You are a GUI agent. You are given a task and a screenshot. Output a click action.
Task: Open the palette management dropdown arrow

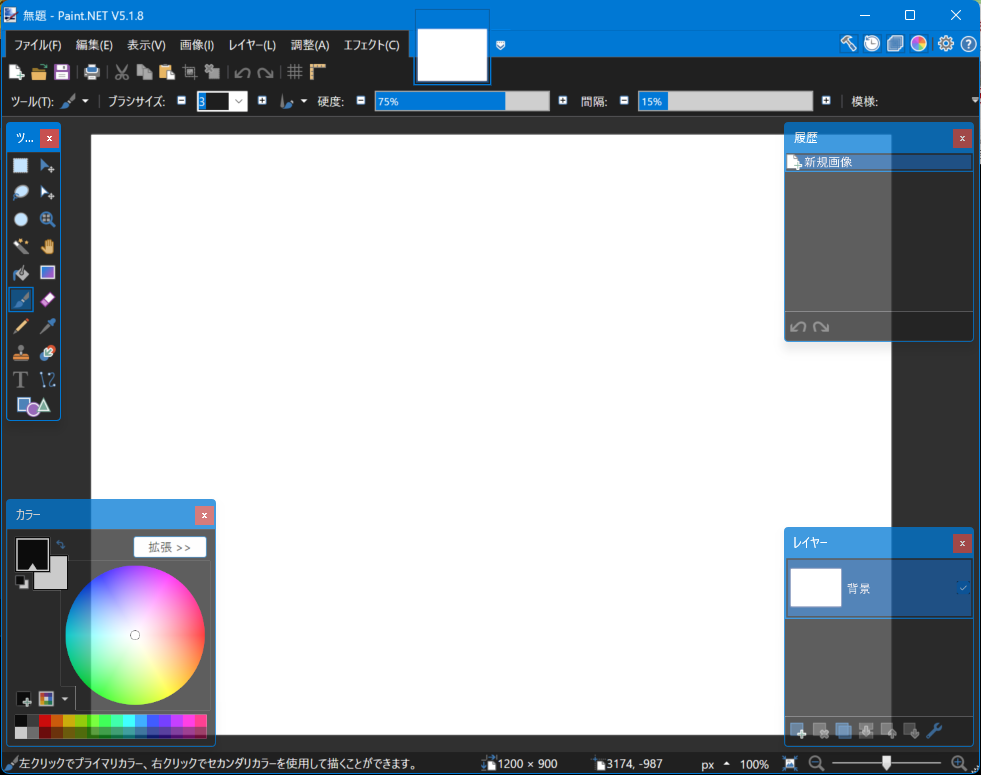click(64, 699)
